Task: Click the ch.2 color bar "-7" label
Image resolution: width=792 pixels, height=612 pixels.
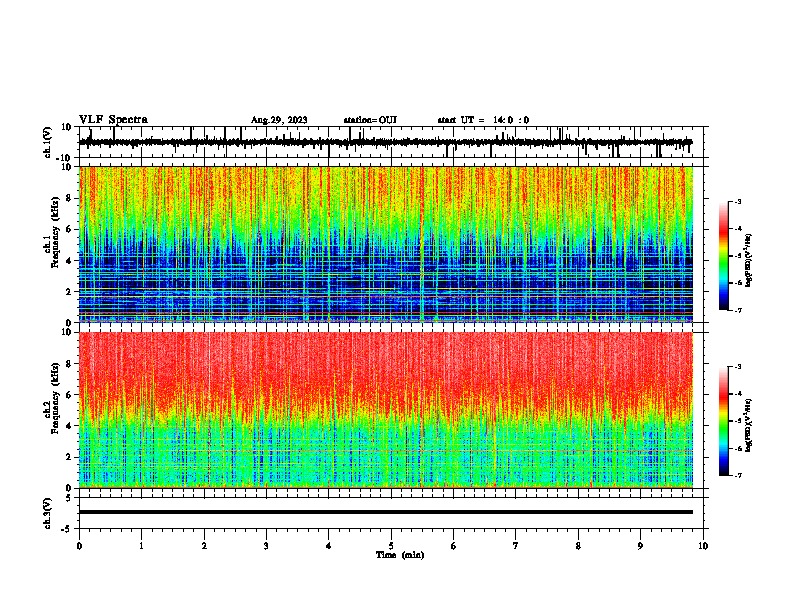Action: 738,475
